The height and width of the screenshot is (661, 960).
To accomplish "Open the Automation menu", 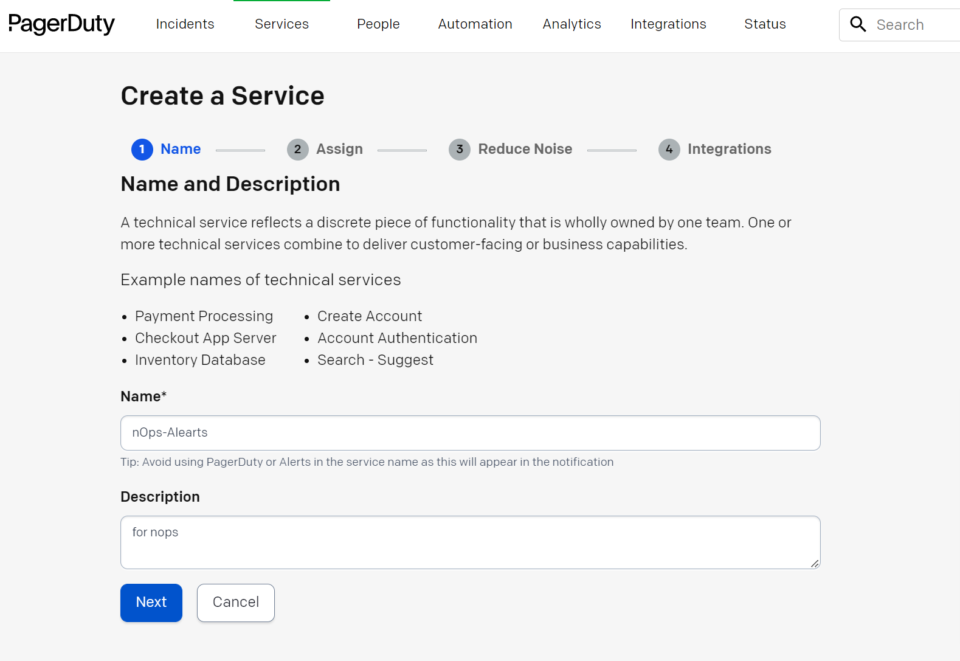I will coord(474,24).
